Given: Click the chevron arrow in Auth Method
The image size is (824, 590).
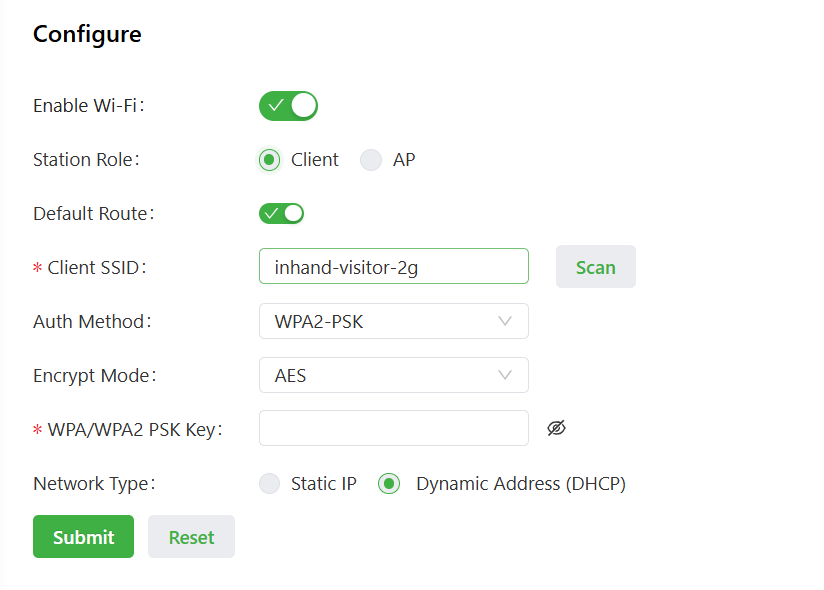Looking at the screenshot, I should [505, 321].
